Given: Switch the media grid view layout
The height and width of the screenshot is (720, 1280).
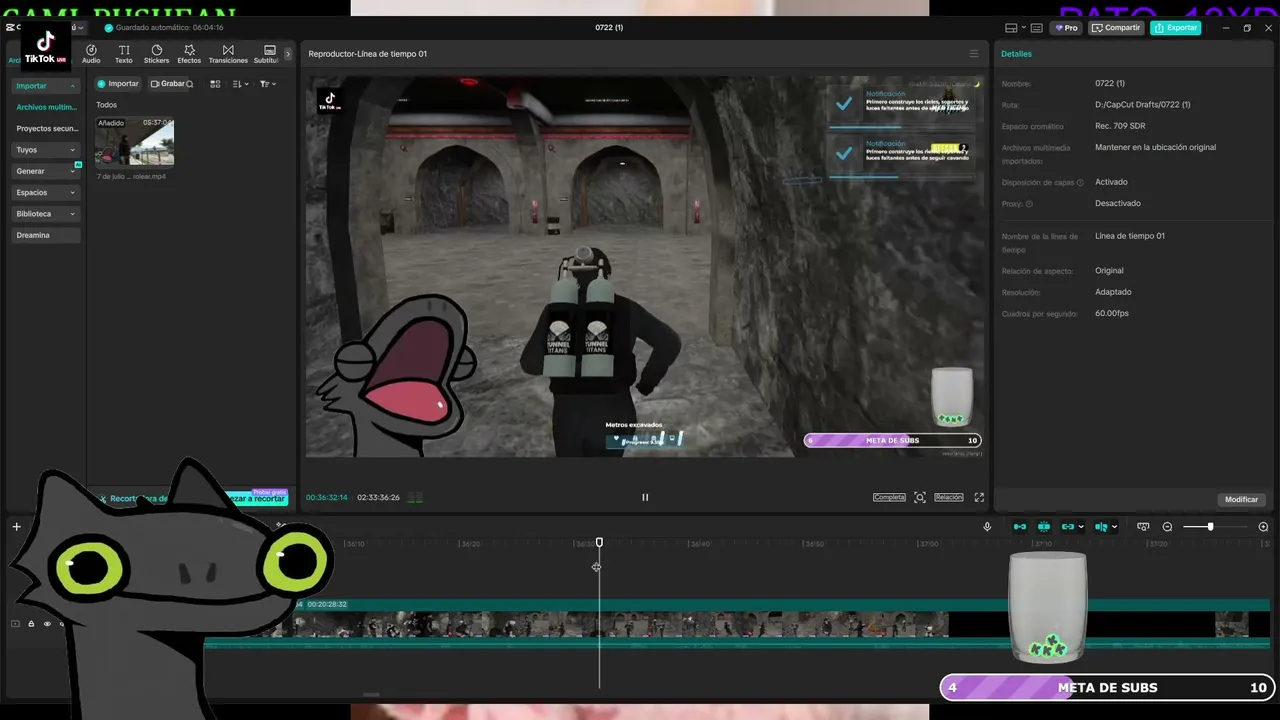Looking at the screenshot, I should coord(215,84).
